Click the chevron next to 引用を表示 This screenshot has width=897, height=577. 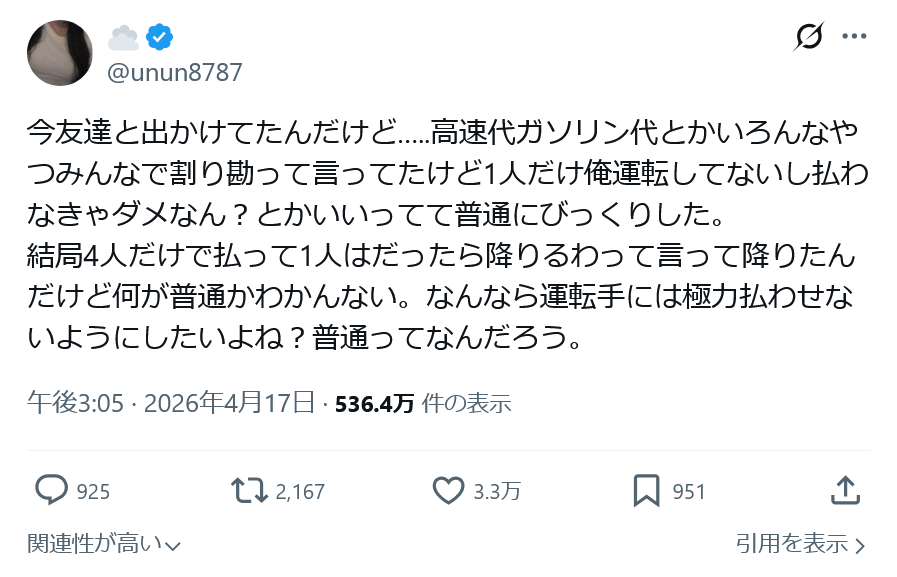[x=860, y=545]
